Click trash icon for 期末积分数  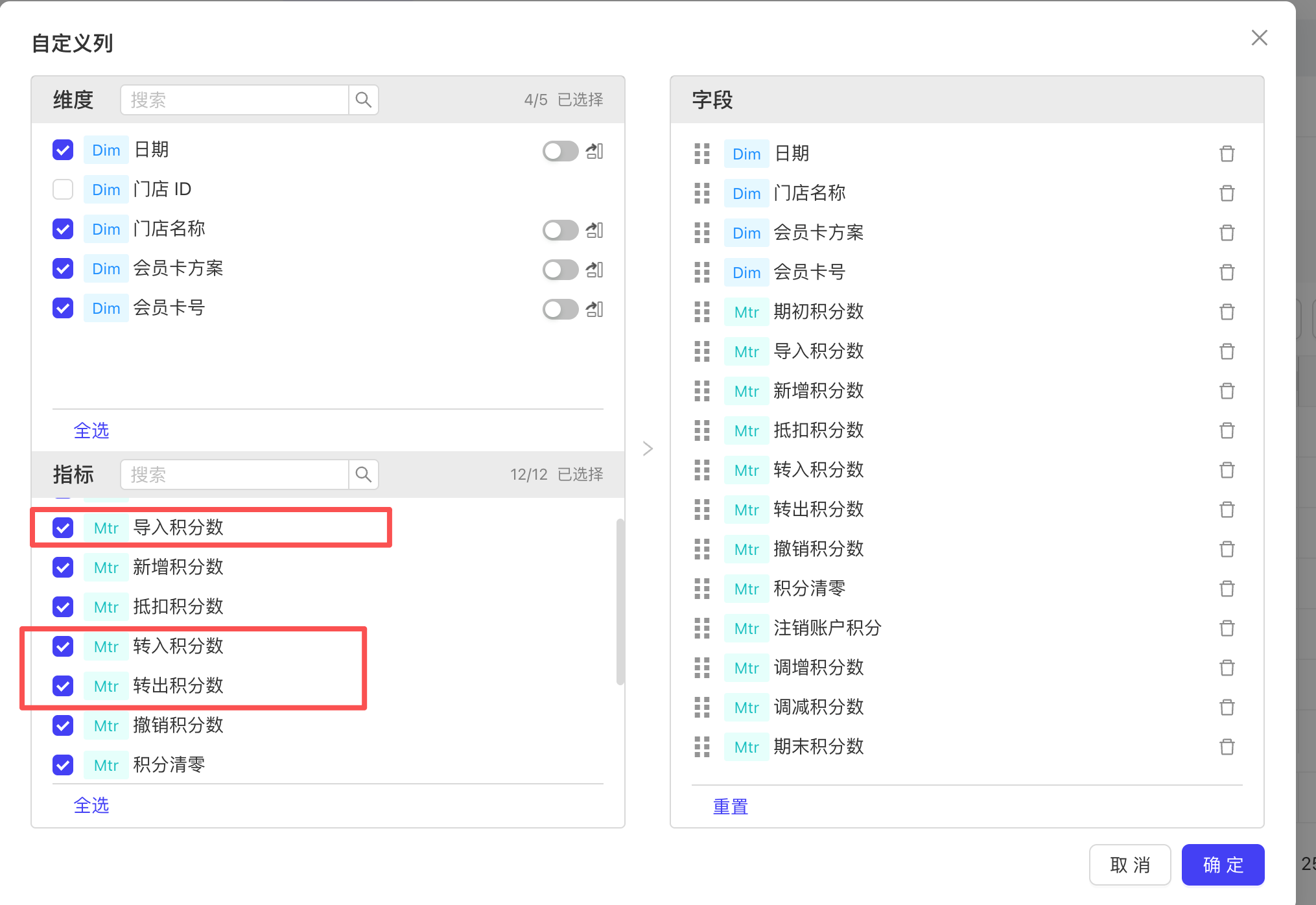[1227, 747]
